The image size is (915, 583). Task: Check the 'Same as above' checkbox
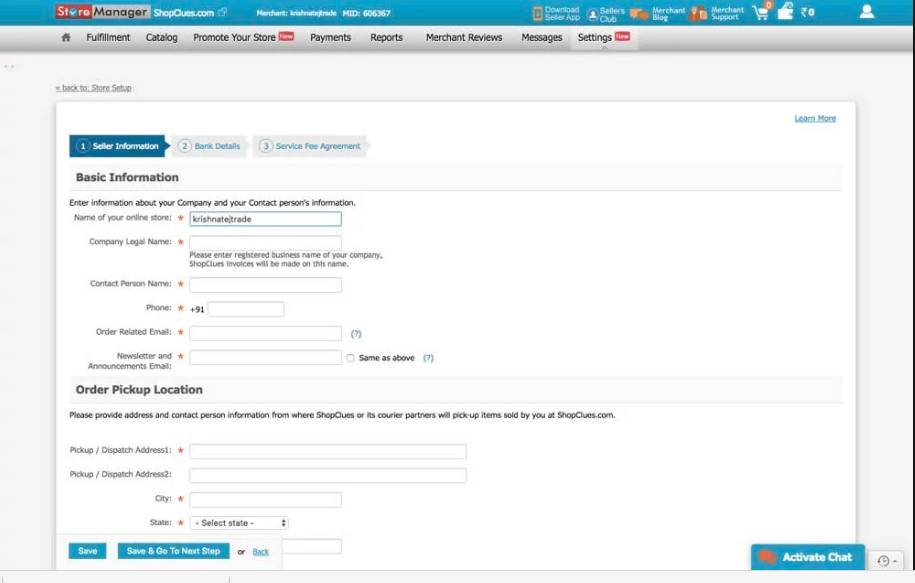[x=350, y=358]
